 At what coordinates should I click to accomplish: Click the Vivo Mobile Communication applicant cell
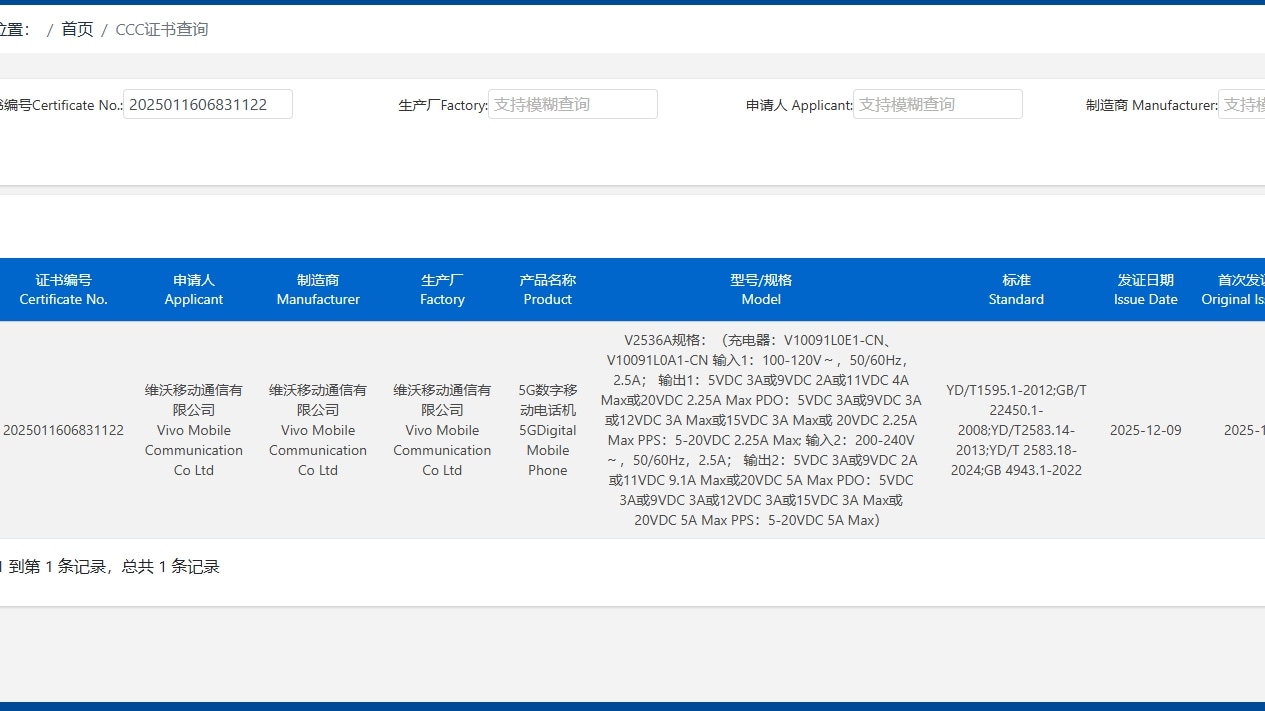tap(193, 430)
